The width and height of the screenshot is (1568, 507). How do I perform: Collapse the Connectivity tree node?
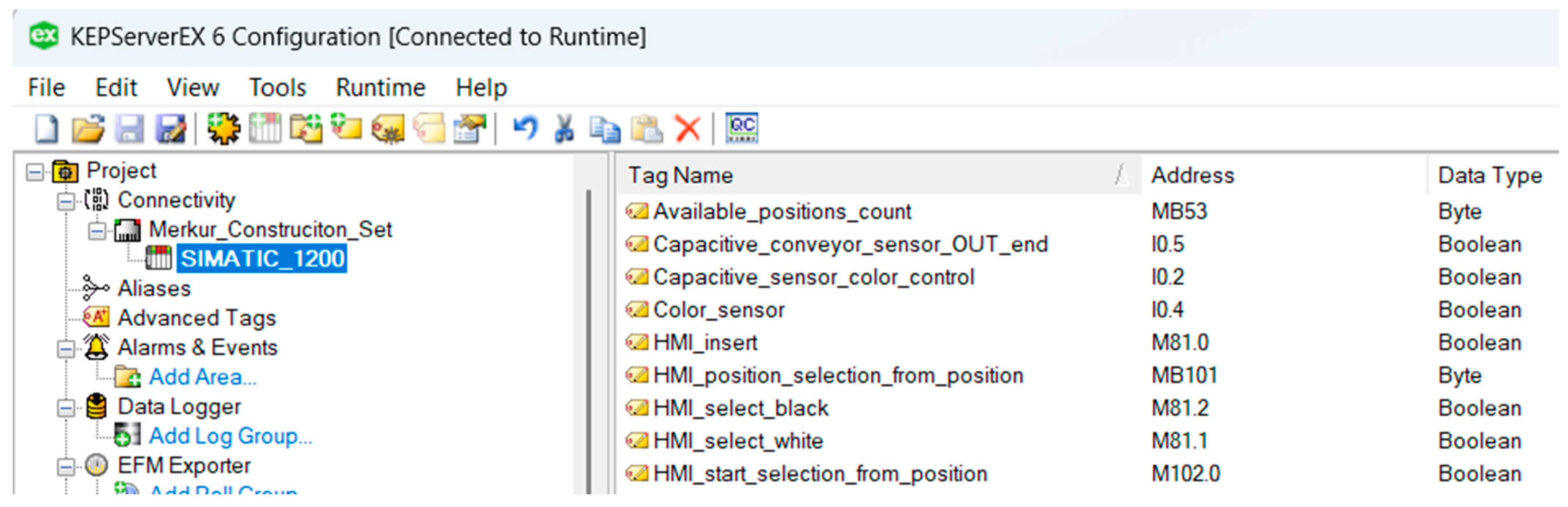[x=66, y=201]
